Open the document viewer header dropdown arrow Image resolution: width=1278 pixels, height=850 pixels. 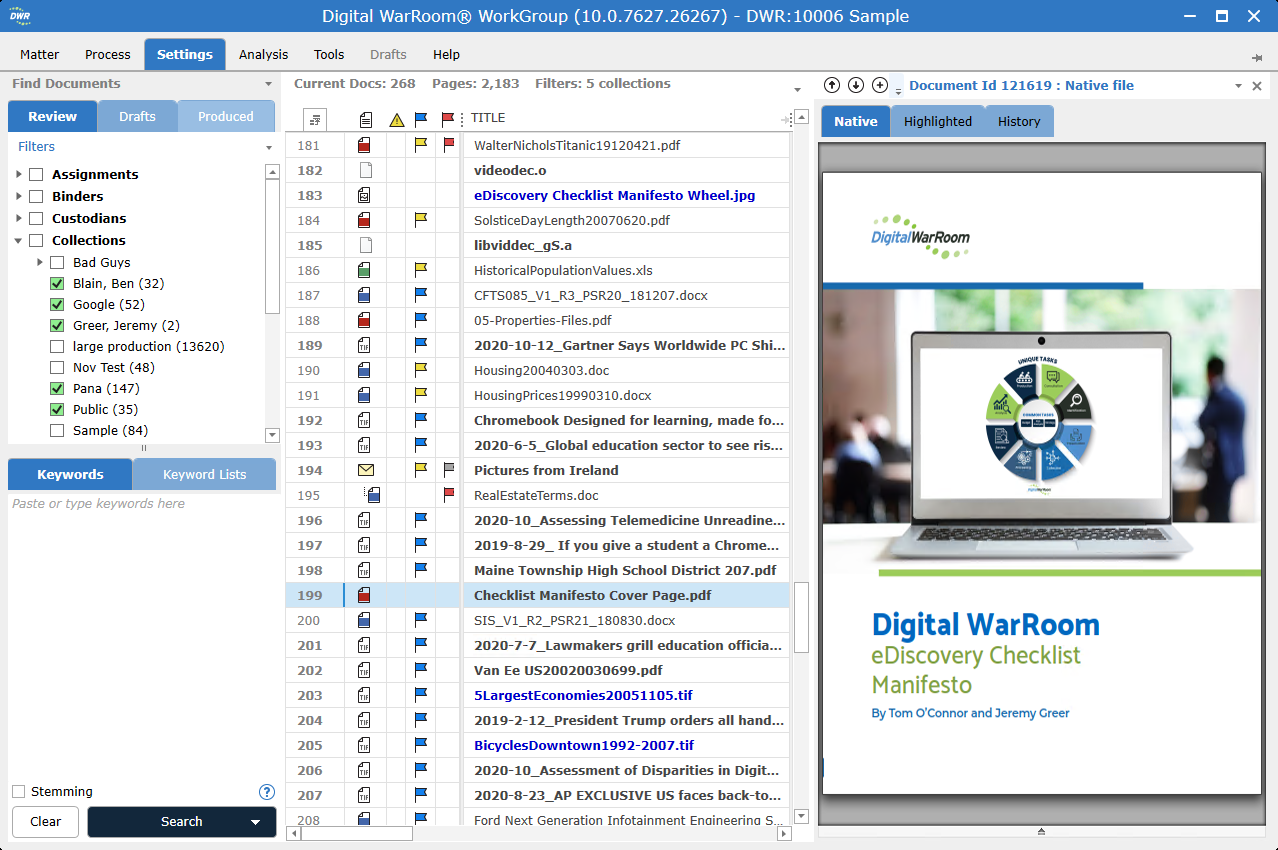click(1238, 86)
